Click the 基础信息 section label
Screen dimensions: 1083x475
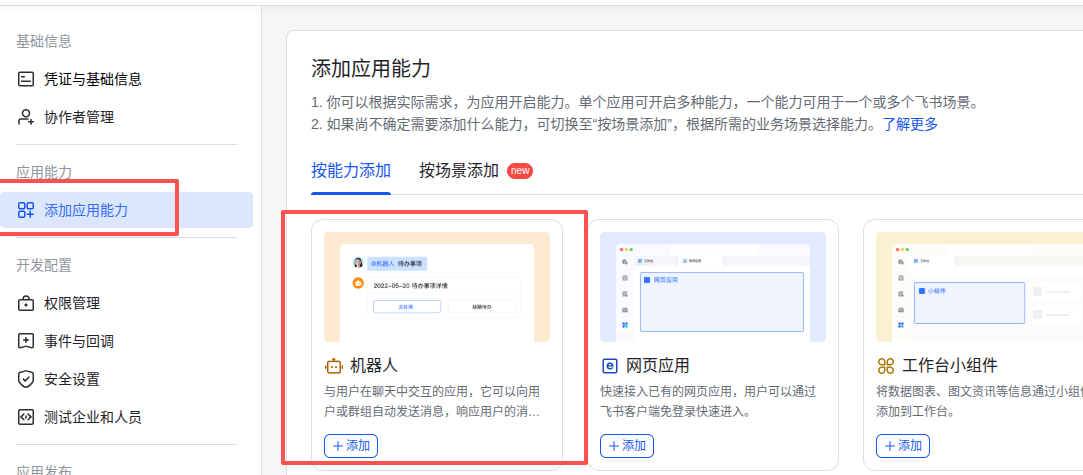pos(44,41)
